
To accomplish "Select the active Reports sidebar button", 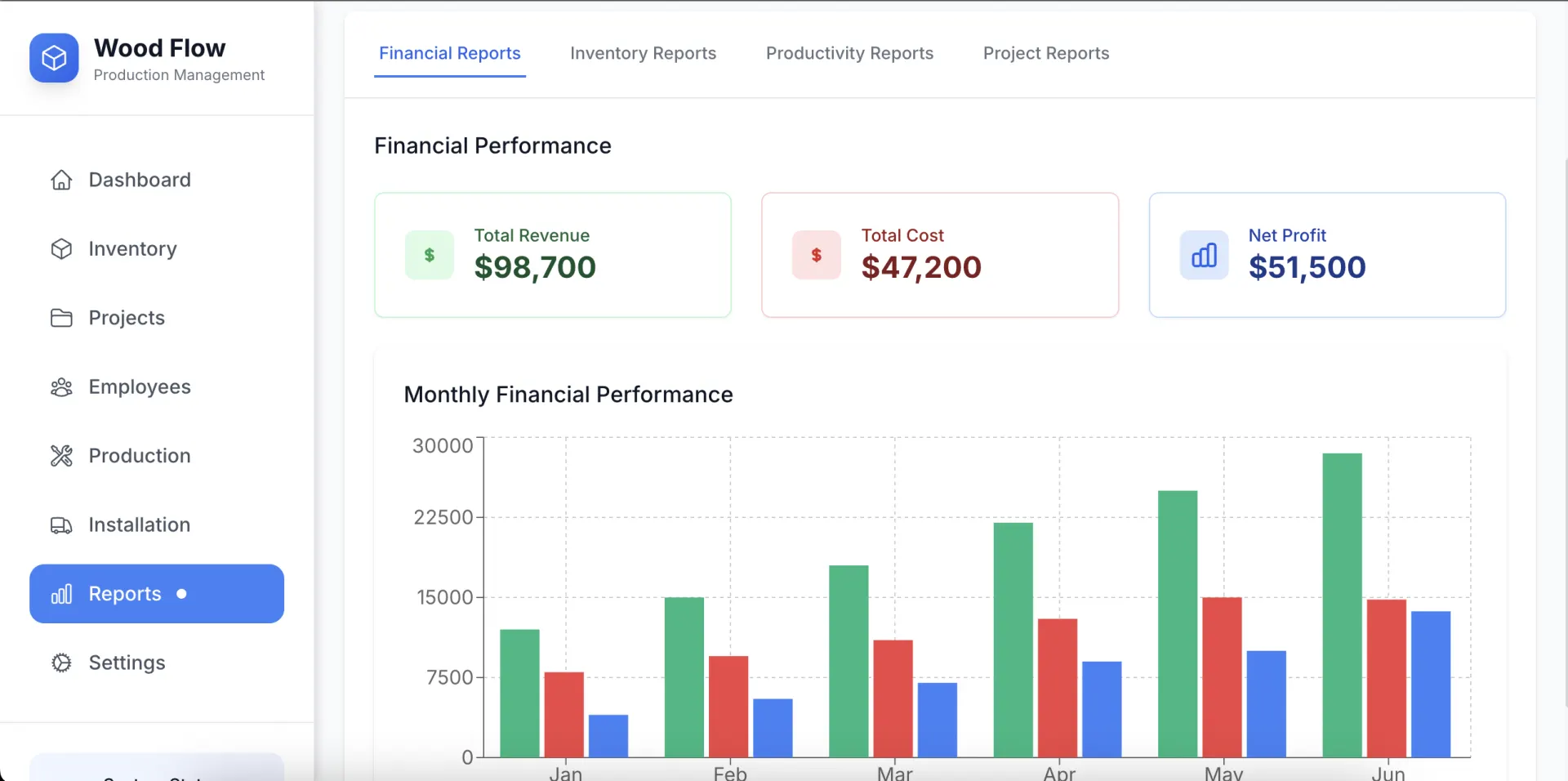I will point(157,594).
